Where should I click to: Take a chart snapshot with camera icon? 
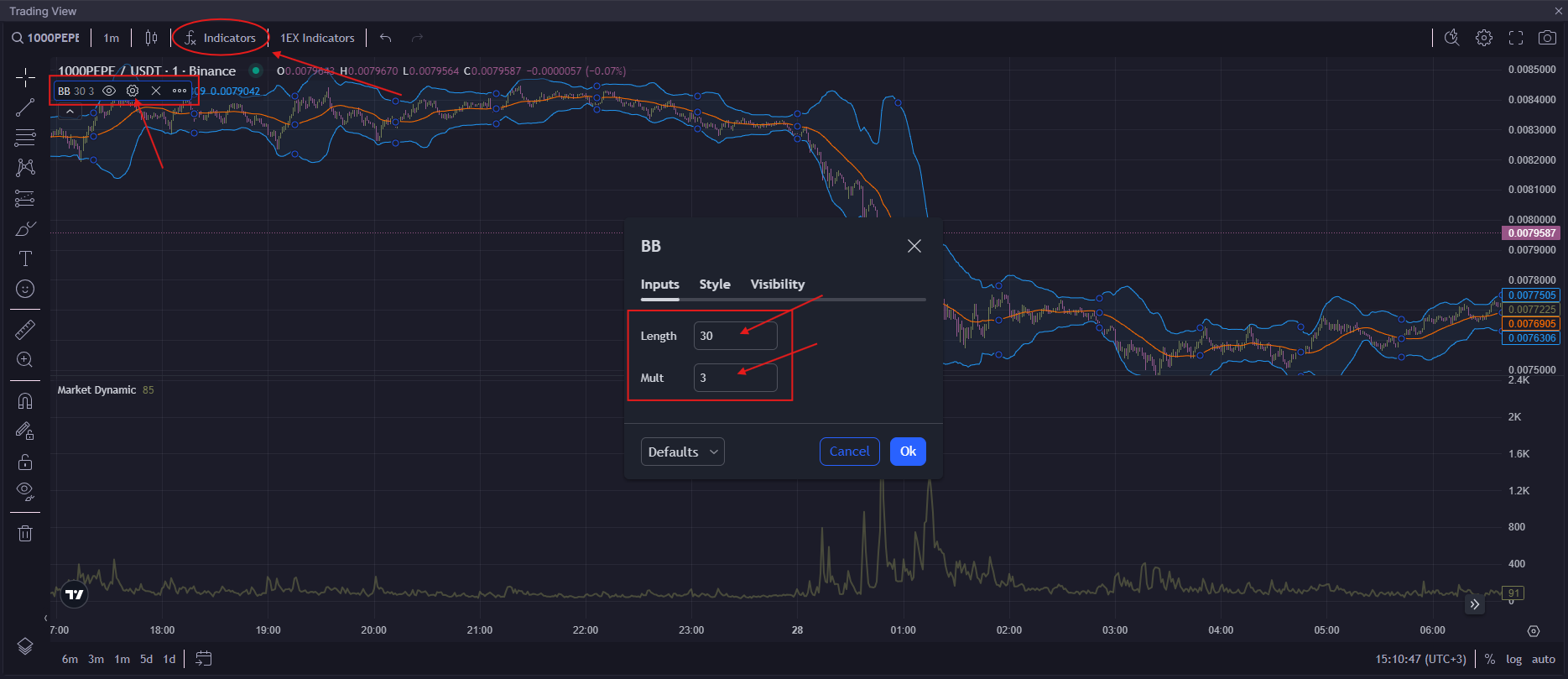(x=1547, y=38)
